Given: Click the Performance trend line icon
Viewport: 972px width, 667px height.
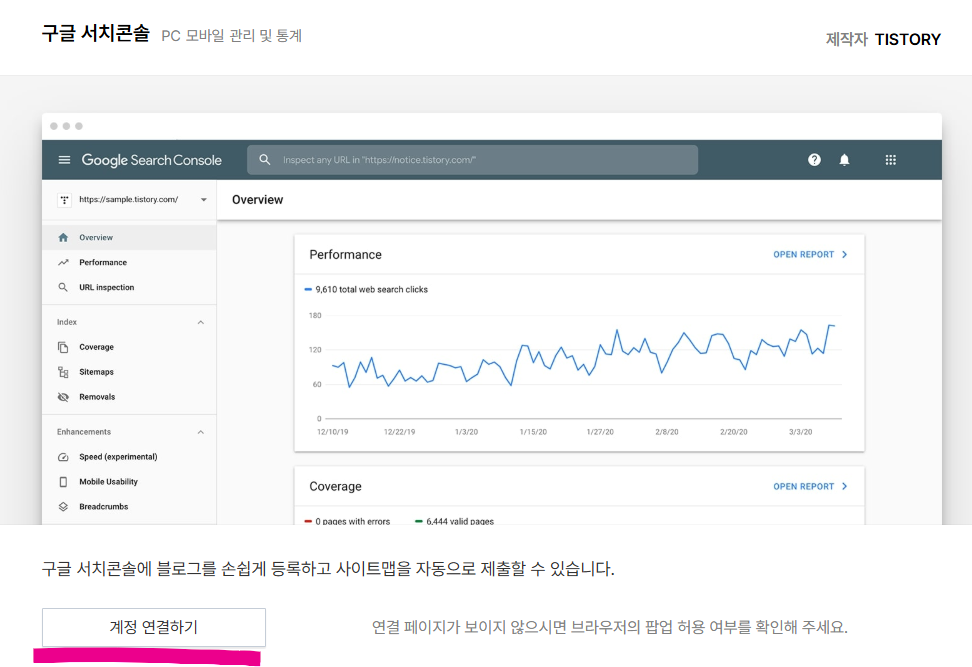Looking at the screenshot, I should [63, 262].
